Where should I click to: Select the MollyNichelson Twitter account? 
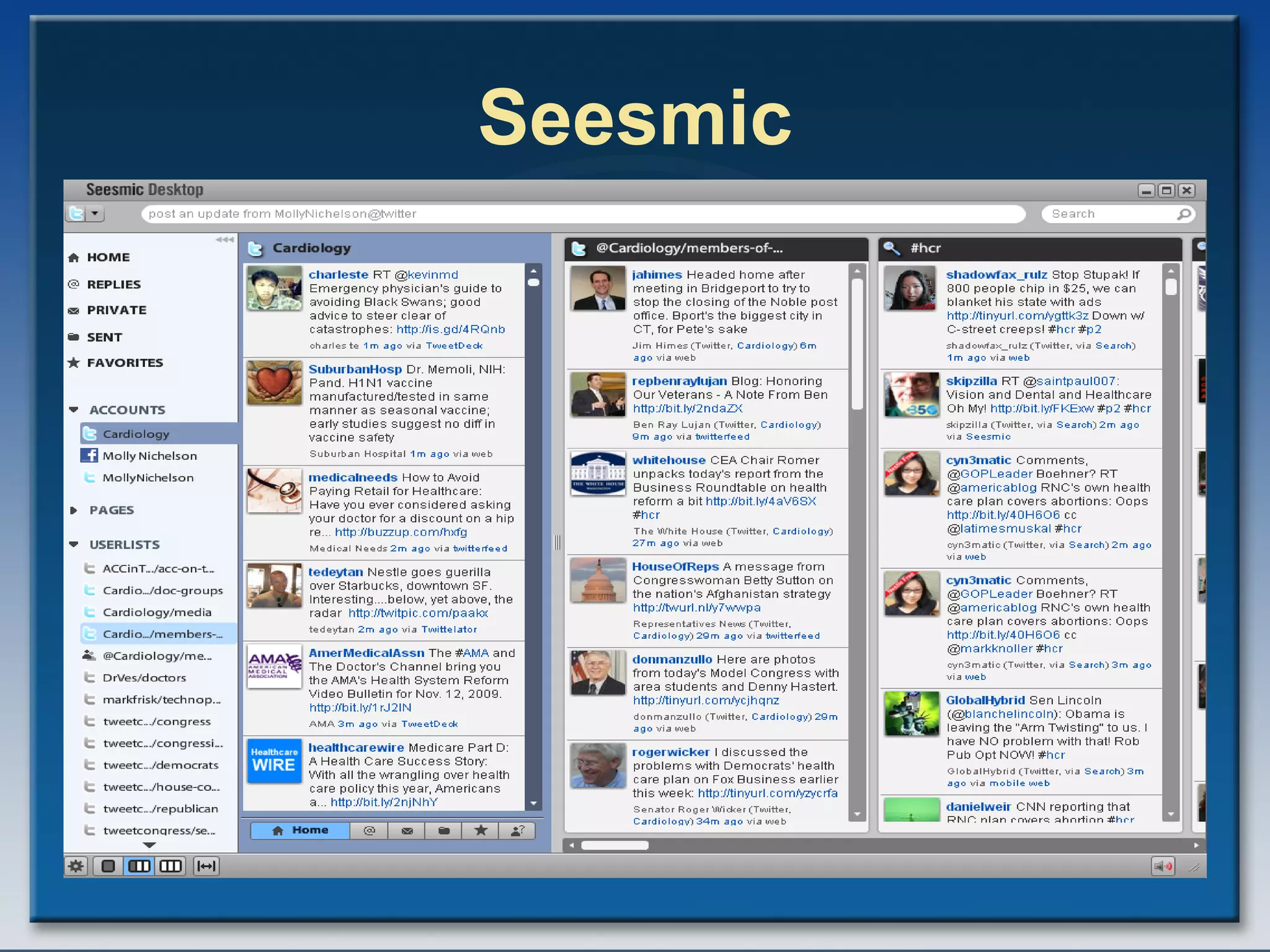click(148, 478)
